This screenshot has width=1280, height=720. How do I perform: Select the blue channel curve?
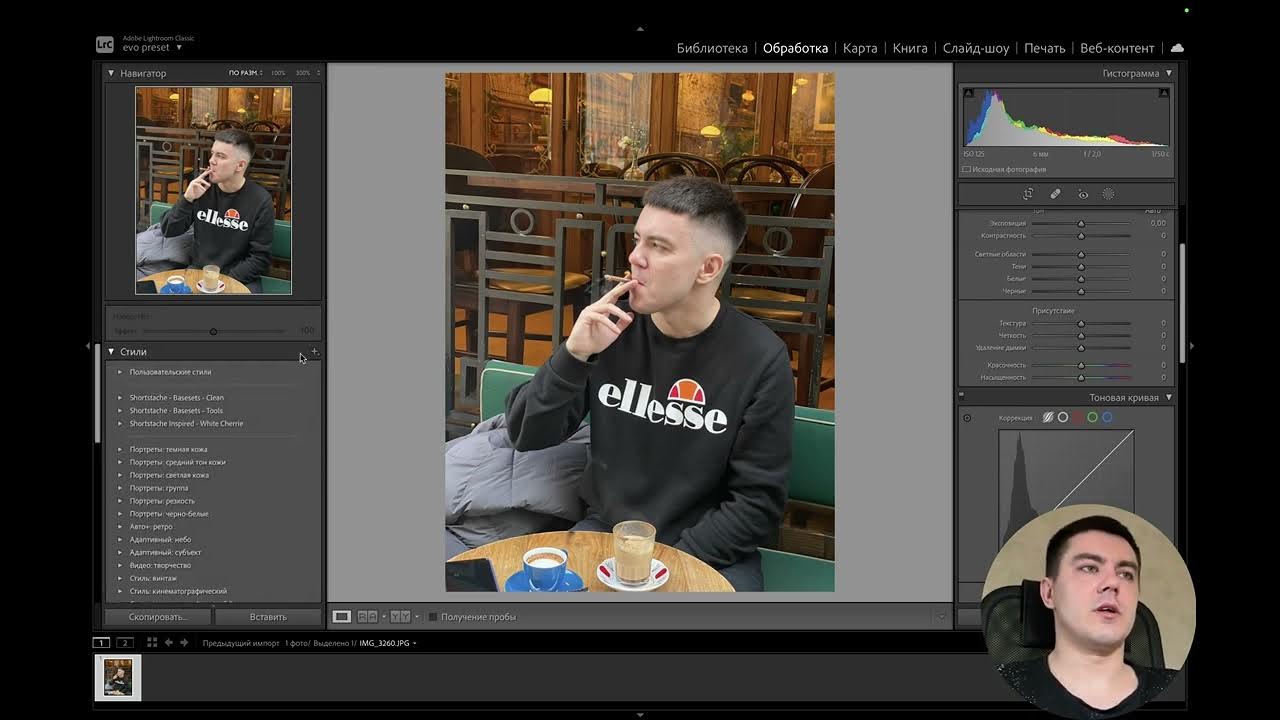click(x=1107, y=417)
